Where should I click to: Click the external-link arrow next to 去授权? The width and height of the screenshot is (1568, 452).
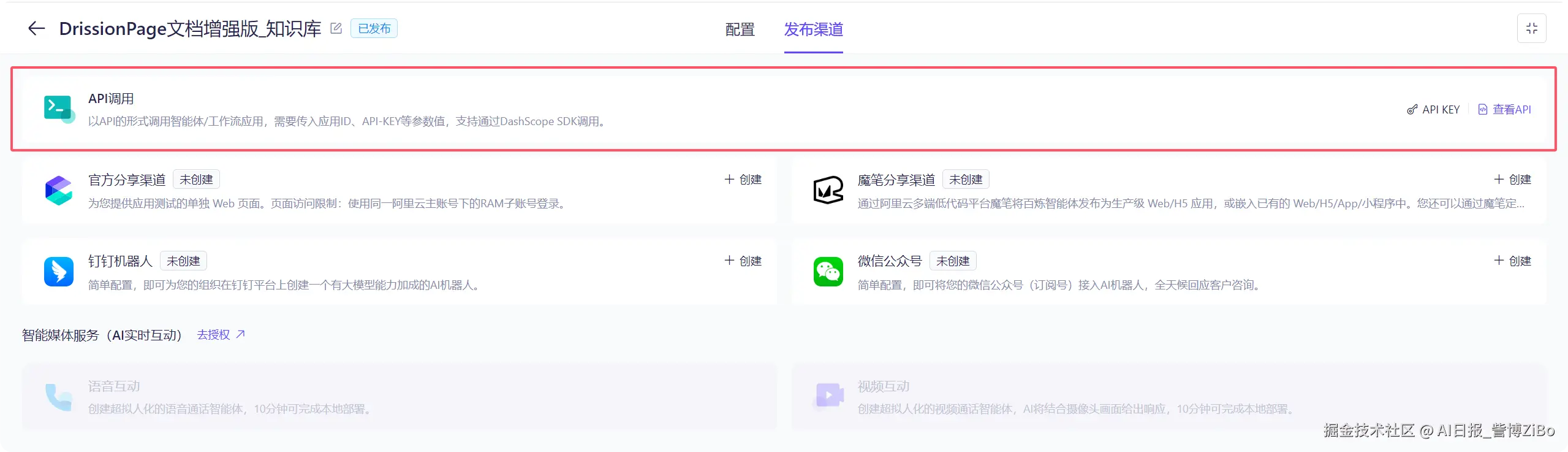(x=240, y=334)
